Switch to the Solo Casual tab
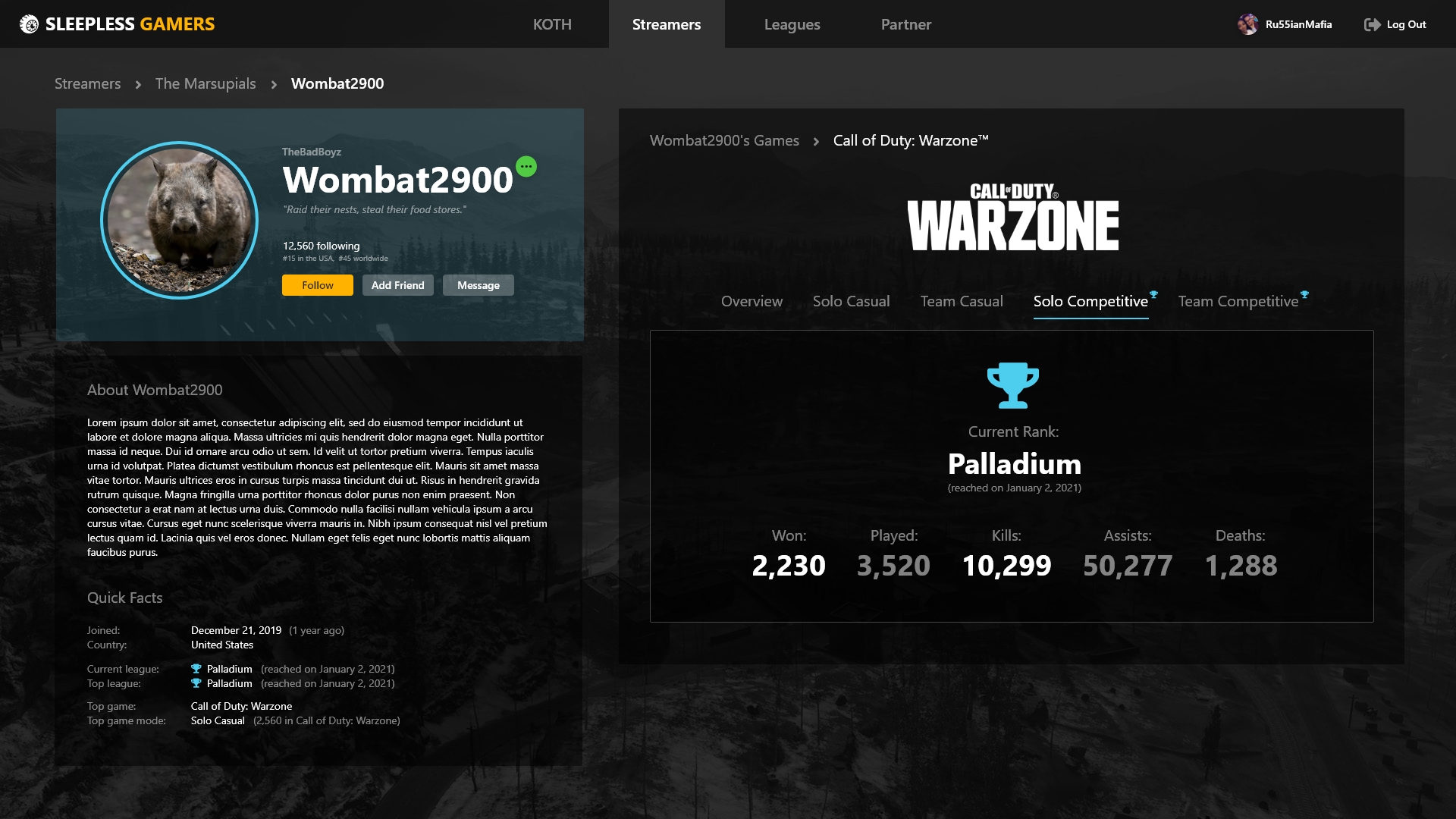Image resolution: width=1456 pixels, height=819 pixels. pyautogui.click(x=851, y=301)
